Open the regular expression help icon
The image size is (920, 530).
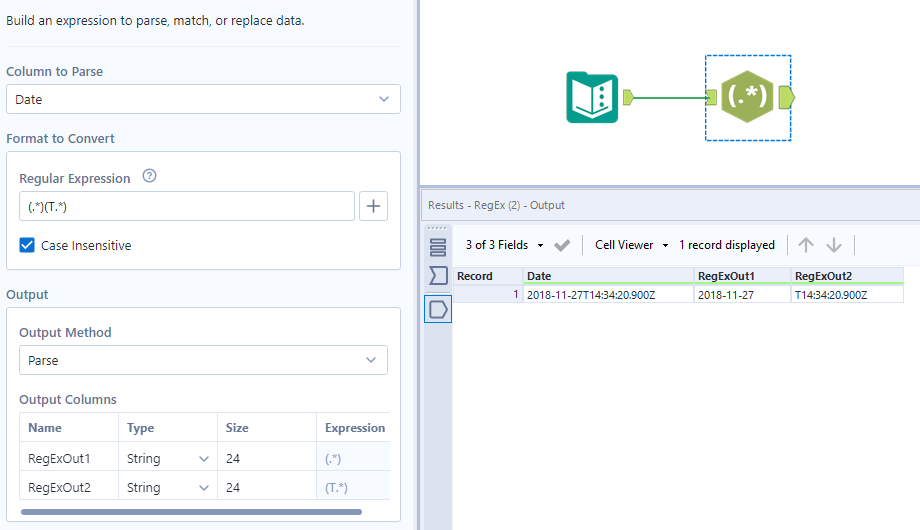point(150,177)
